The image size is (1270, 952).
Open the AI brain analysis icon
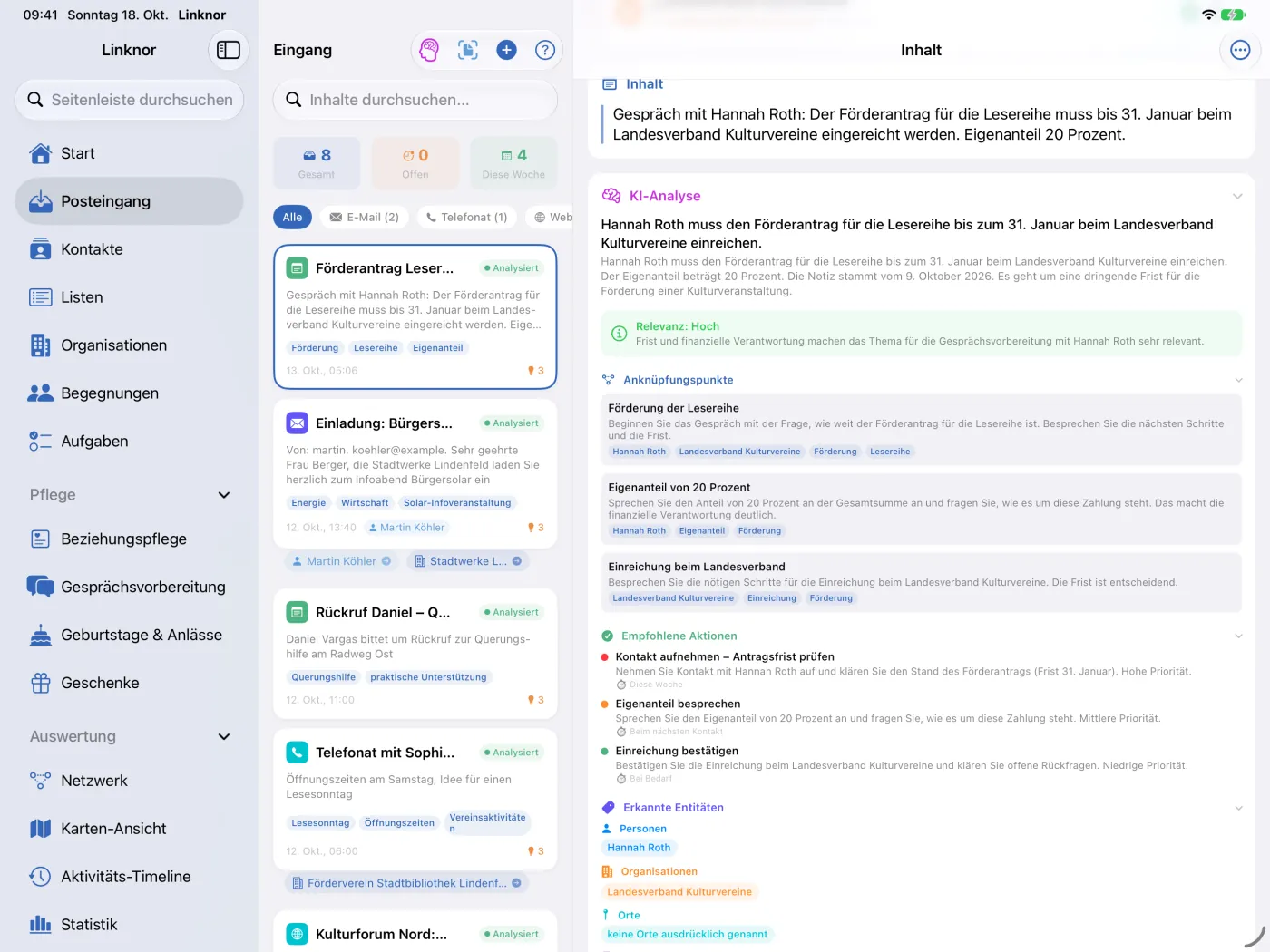pyautogui.click(x=429, y=50)
